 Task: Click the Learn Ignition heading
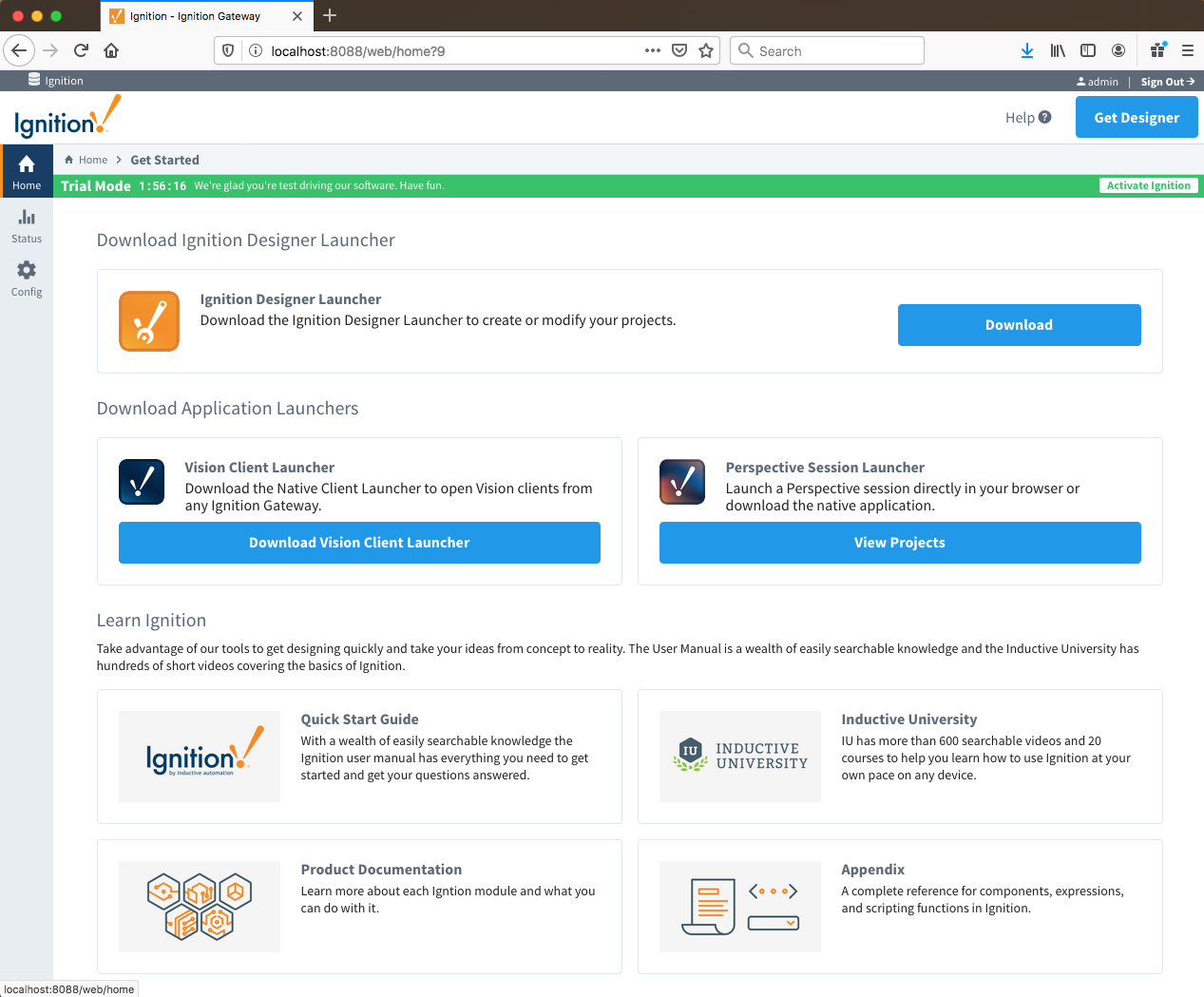click(151, 621)
